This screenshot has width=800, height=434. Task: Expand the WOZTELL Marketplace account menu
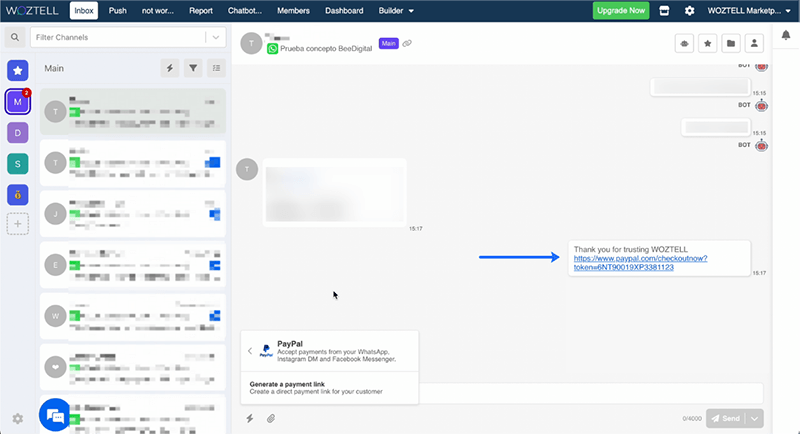point(748,11)
